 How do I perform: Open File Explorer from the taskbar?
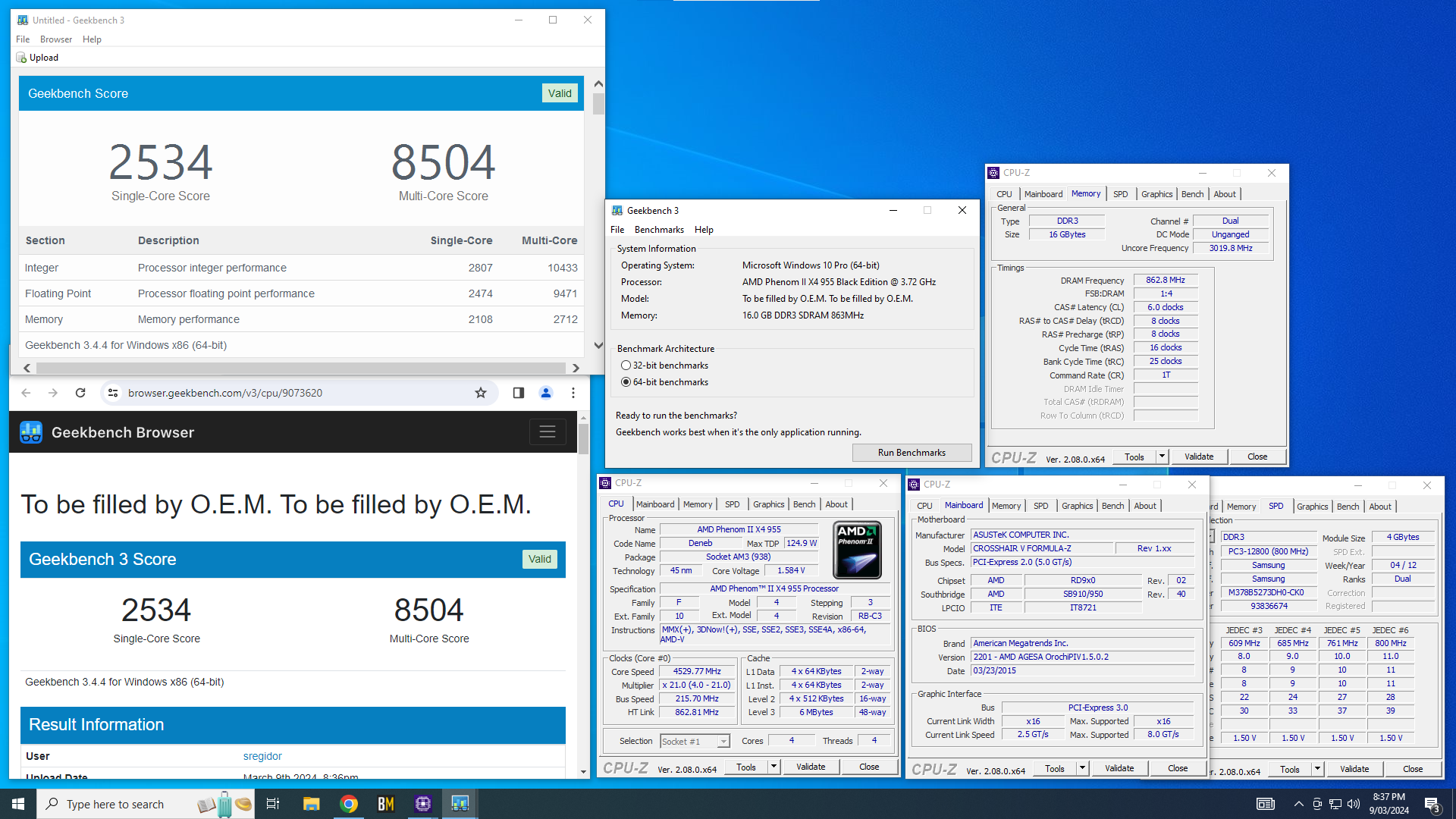(311, 804)
